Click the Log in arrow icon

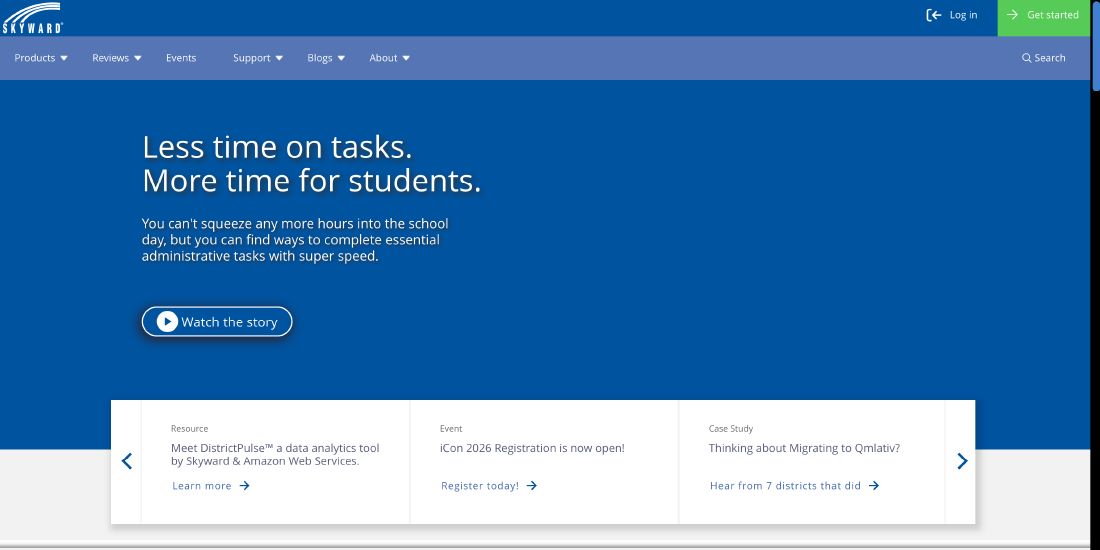click(934, 15)
